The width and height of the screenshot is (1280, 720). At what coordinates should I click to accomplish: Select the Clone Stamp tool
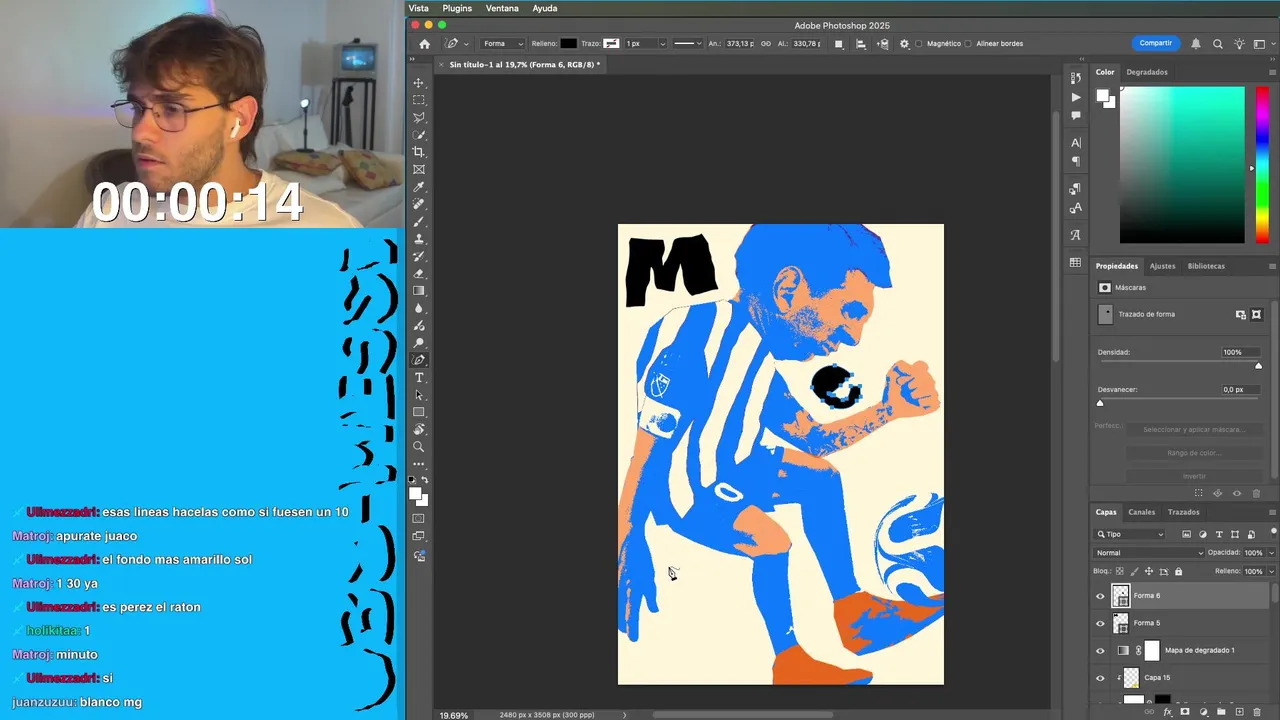pyautogui.click(x=419, y=239)
